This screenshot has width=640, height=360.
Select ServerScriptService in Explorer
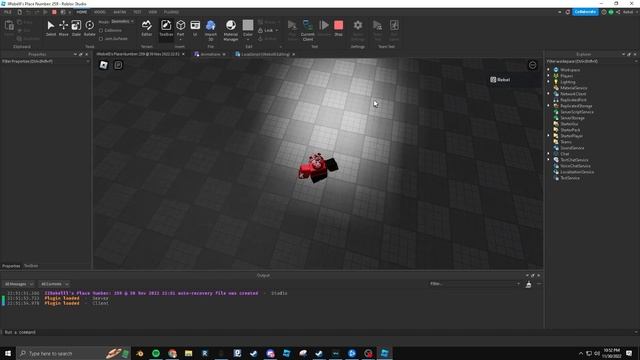(x=577, y=112)
